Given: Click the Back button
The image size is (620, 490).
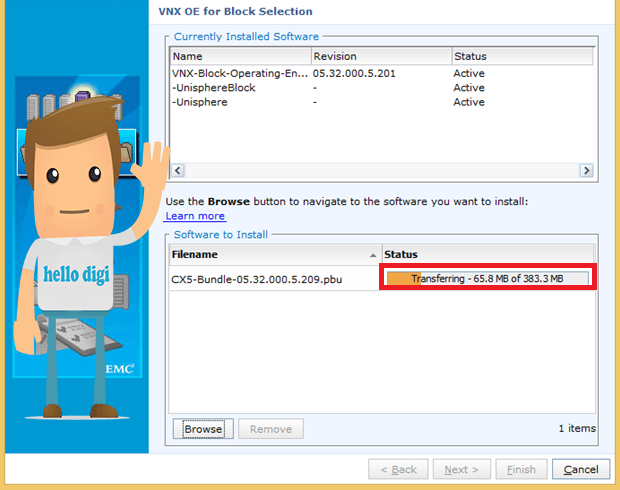Looking at the screenshot, I should point(398,469).
